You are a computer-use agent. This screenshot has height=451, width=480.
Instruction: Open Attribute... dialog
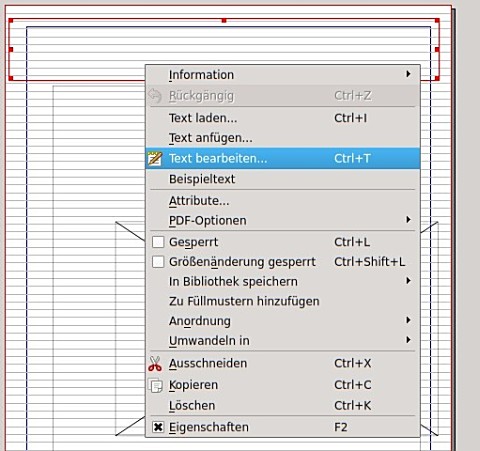click(x=283, y=201)
